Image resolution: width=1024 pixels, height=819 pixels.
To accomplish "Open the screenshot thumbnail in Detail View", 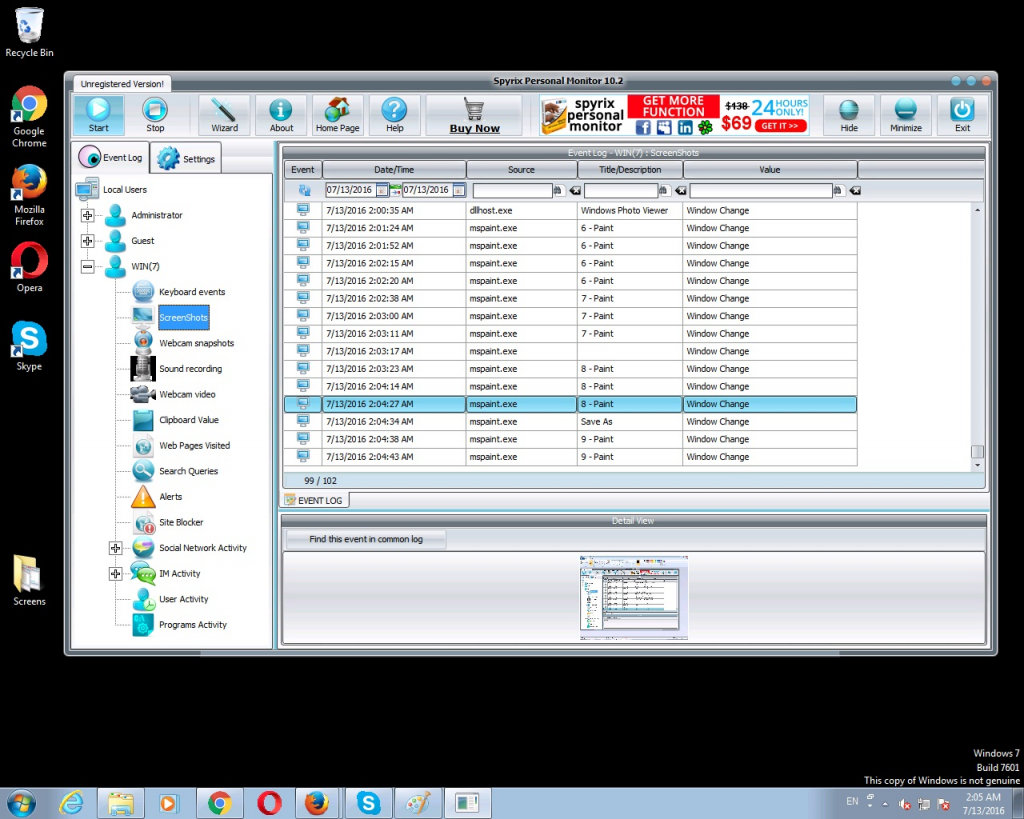I will click(x=633, y=597).
